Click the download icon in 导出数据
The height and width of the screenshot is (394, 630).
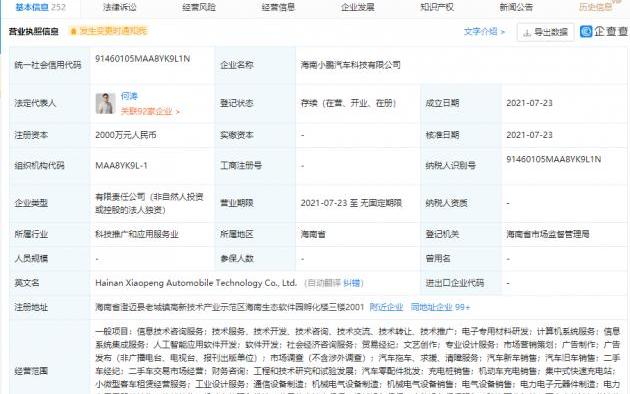point(527,33)
